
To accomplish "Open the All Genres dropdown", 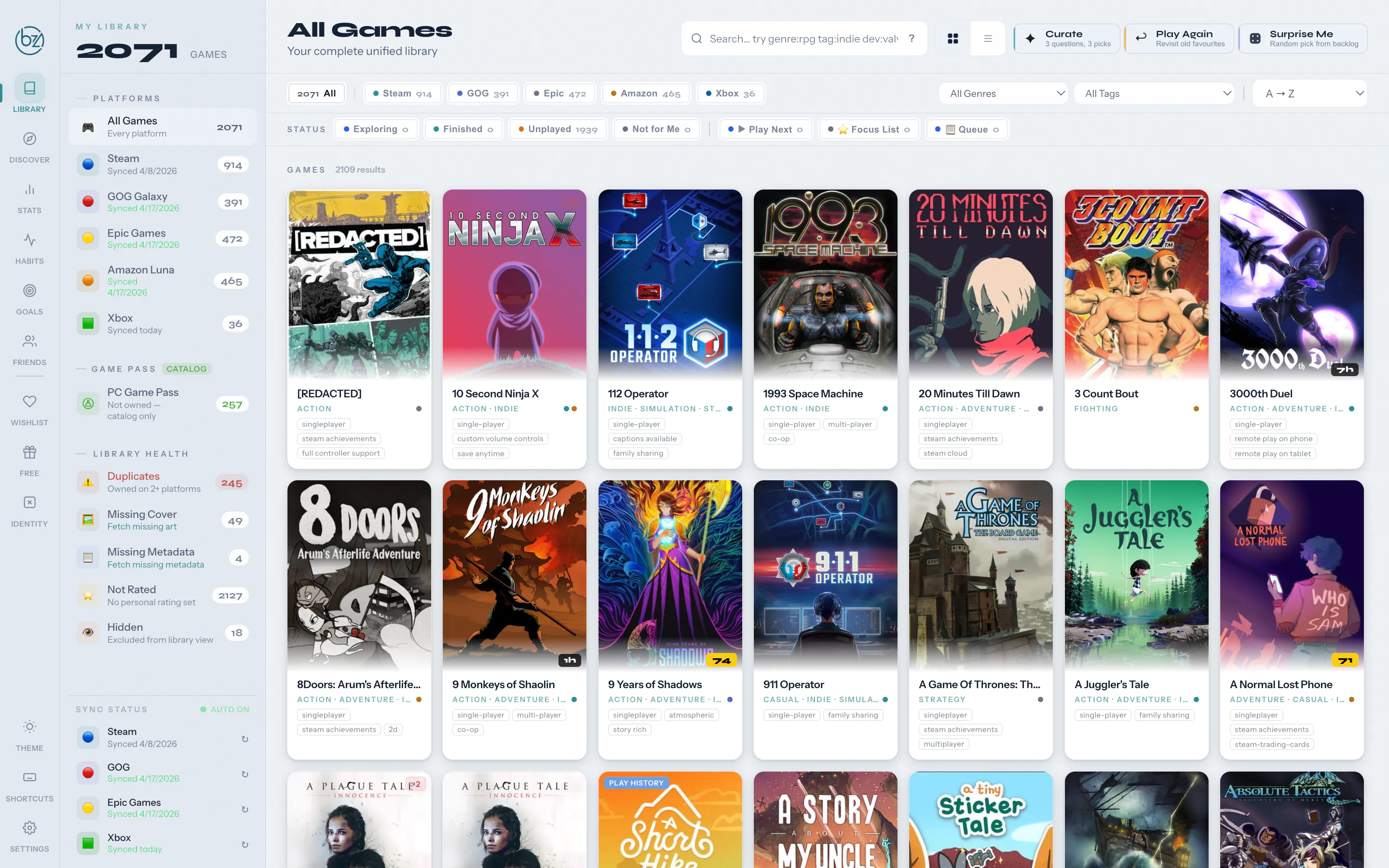I will point(1003,94).
